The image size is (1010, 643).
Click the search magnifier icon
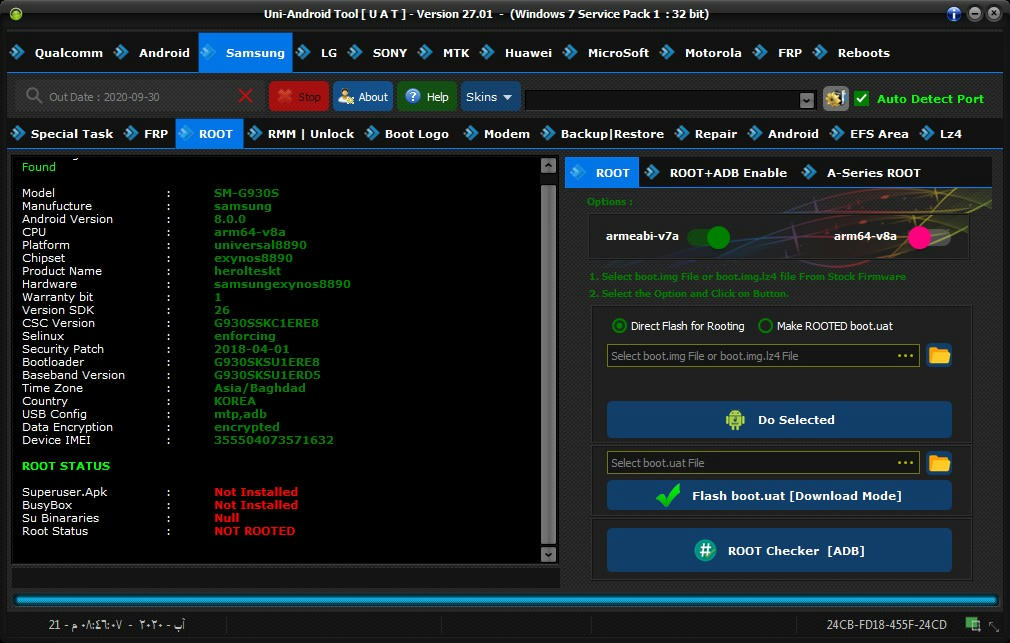point(34,96)
